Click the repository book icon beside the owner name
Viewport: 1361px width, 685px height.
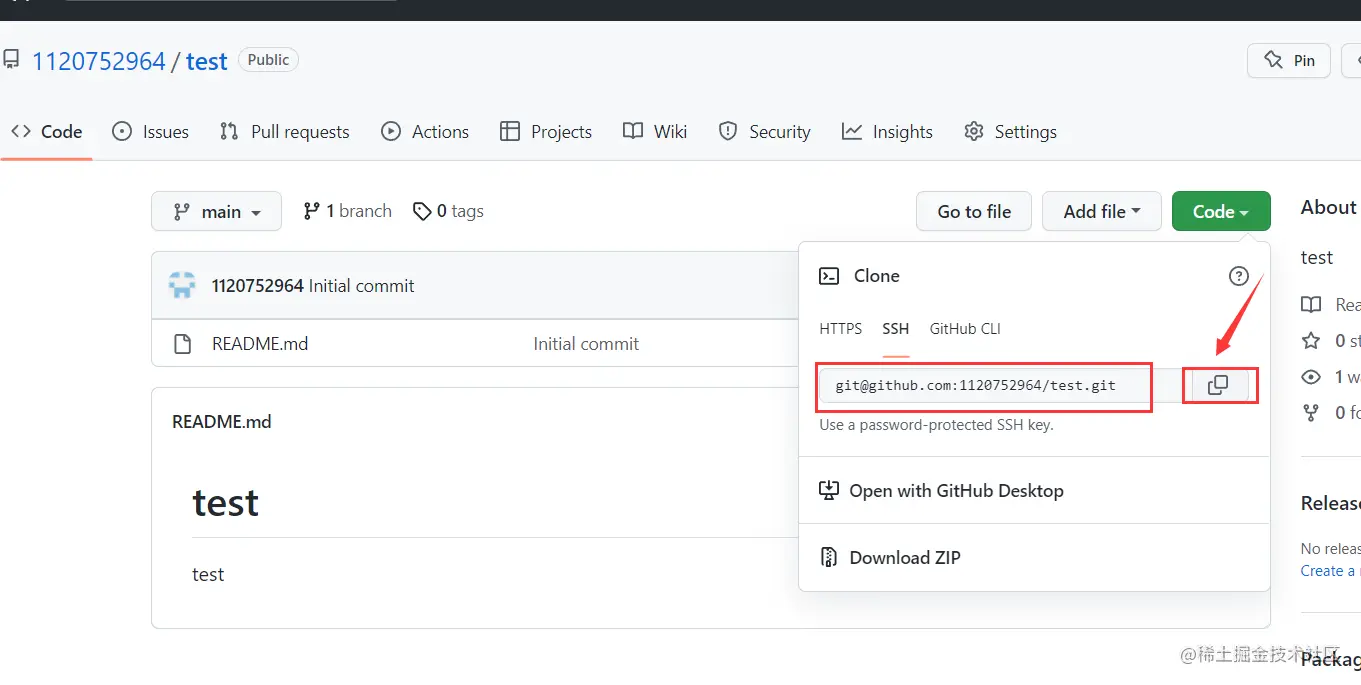[11, 60]
